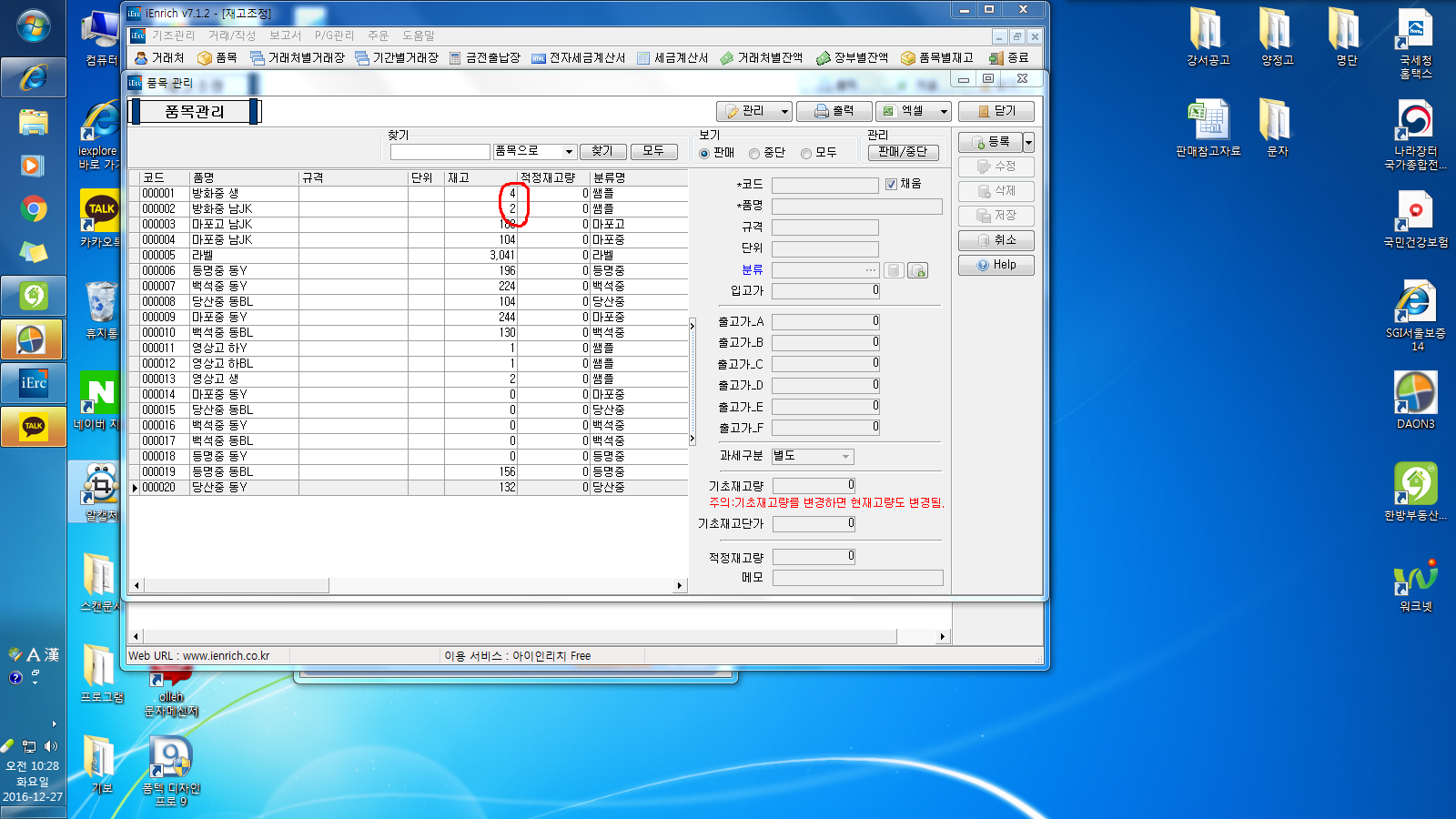Click the 판매/중단 button
Screen dimensions: 1456x819
pyautogui.click(x=903, y=152)
